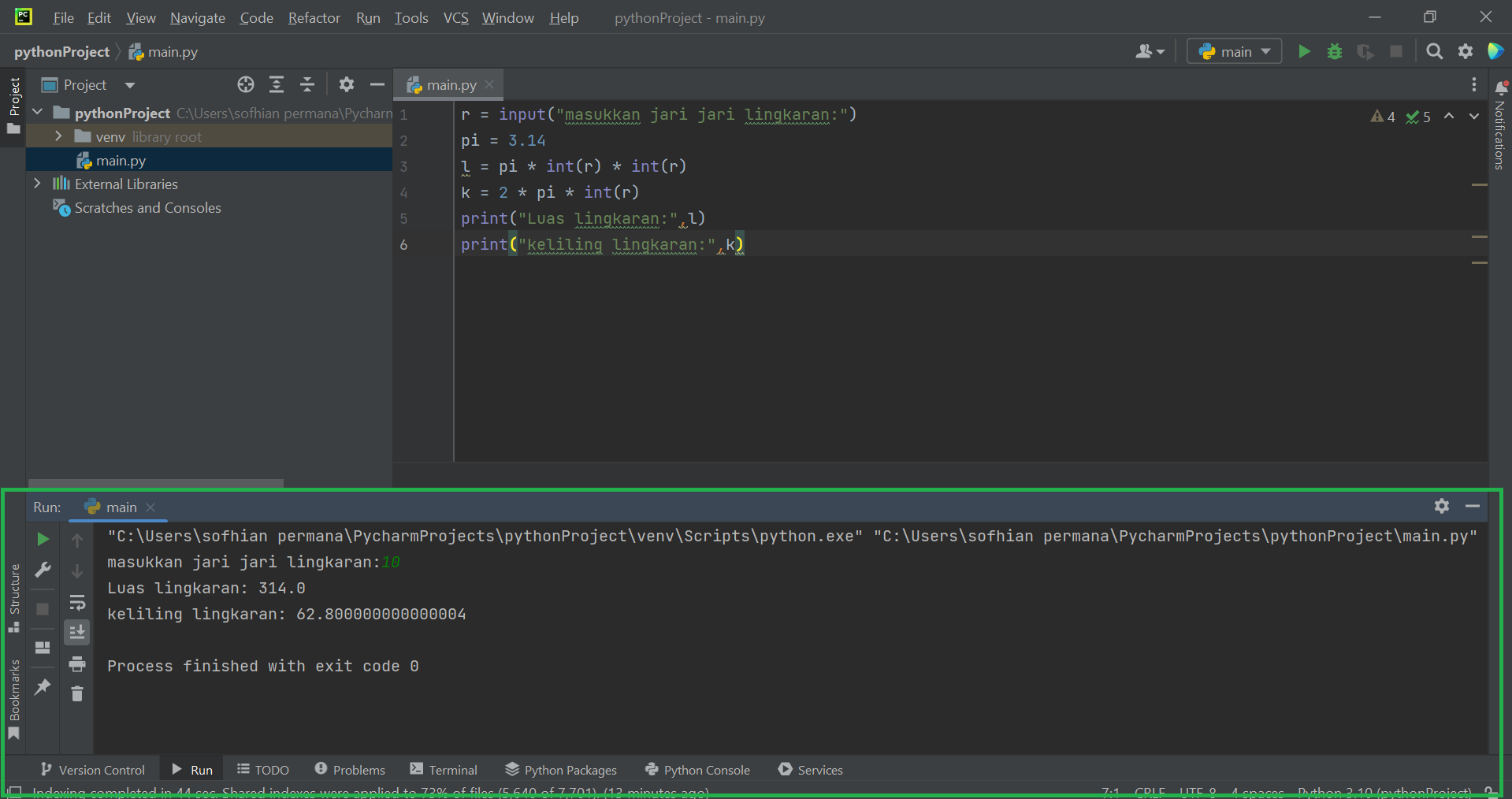Toggle Notifications side panel
The height and width of the screenshot is (799, 1512).
point(1500,125)
